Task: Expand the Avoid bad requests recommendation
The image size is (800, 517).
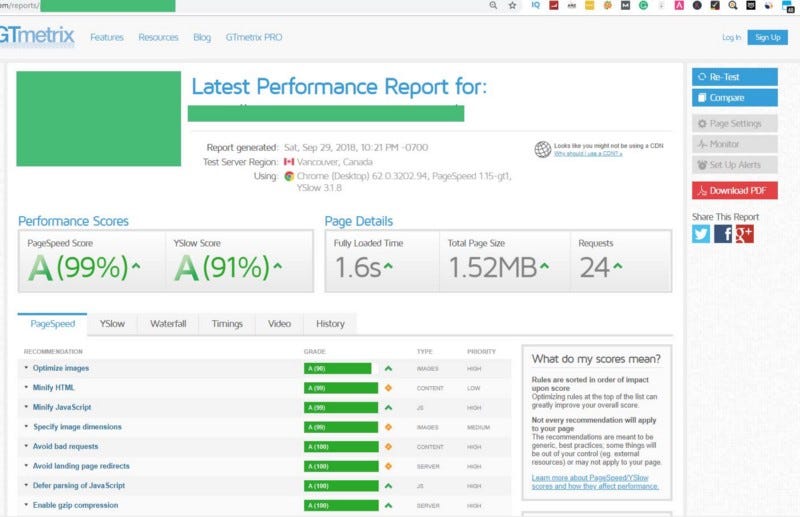Action: pyautogui.click(x=65, y=446)
